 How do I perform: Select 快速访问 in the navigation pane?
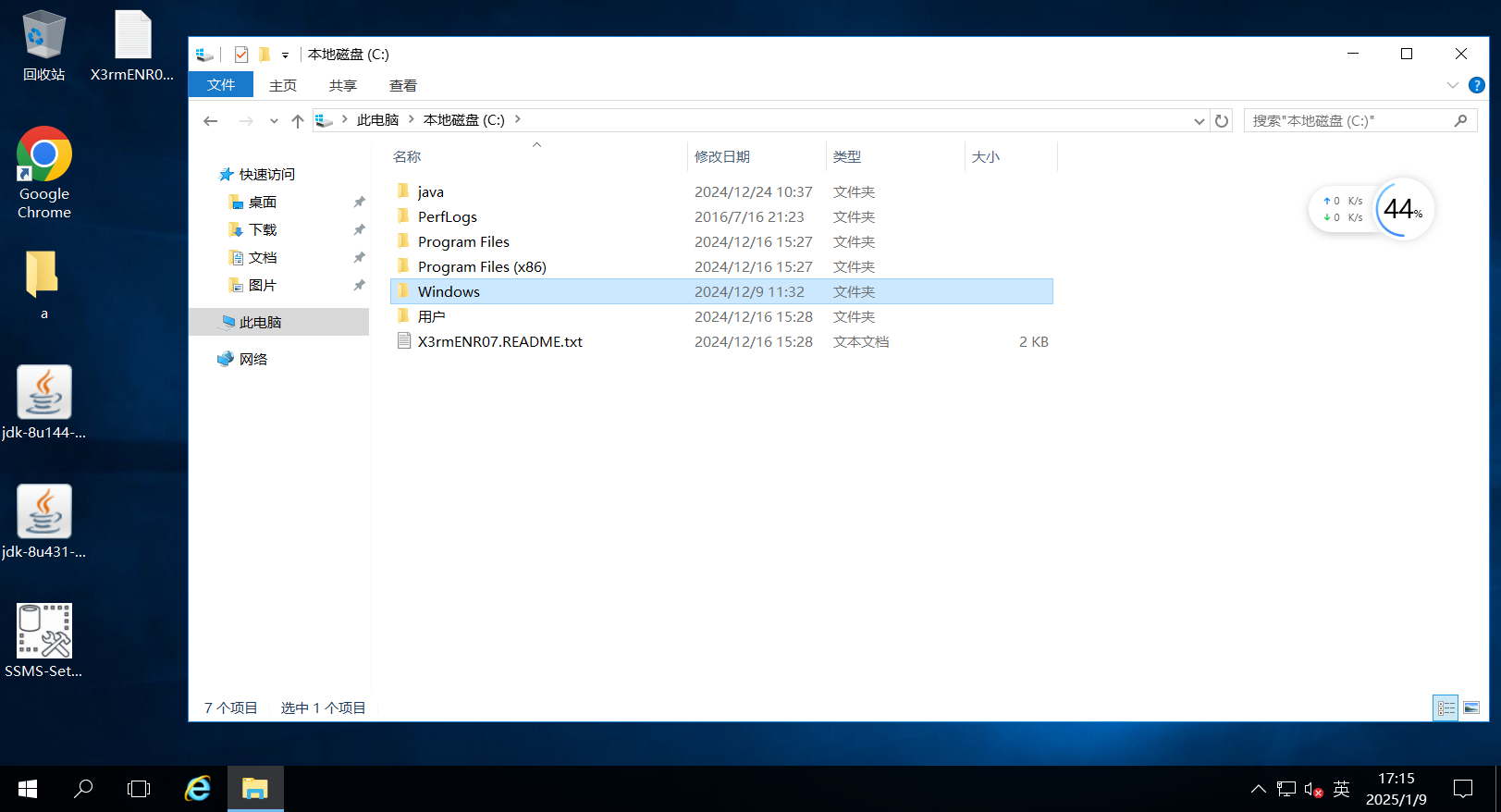pos(266,175)
